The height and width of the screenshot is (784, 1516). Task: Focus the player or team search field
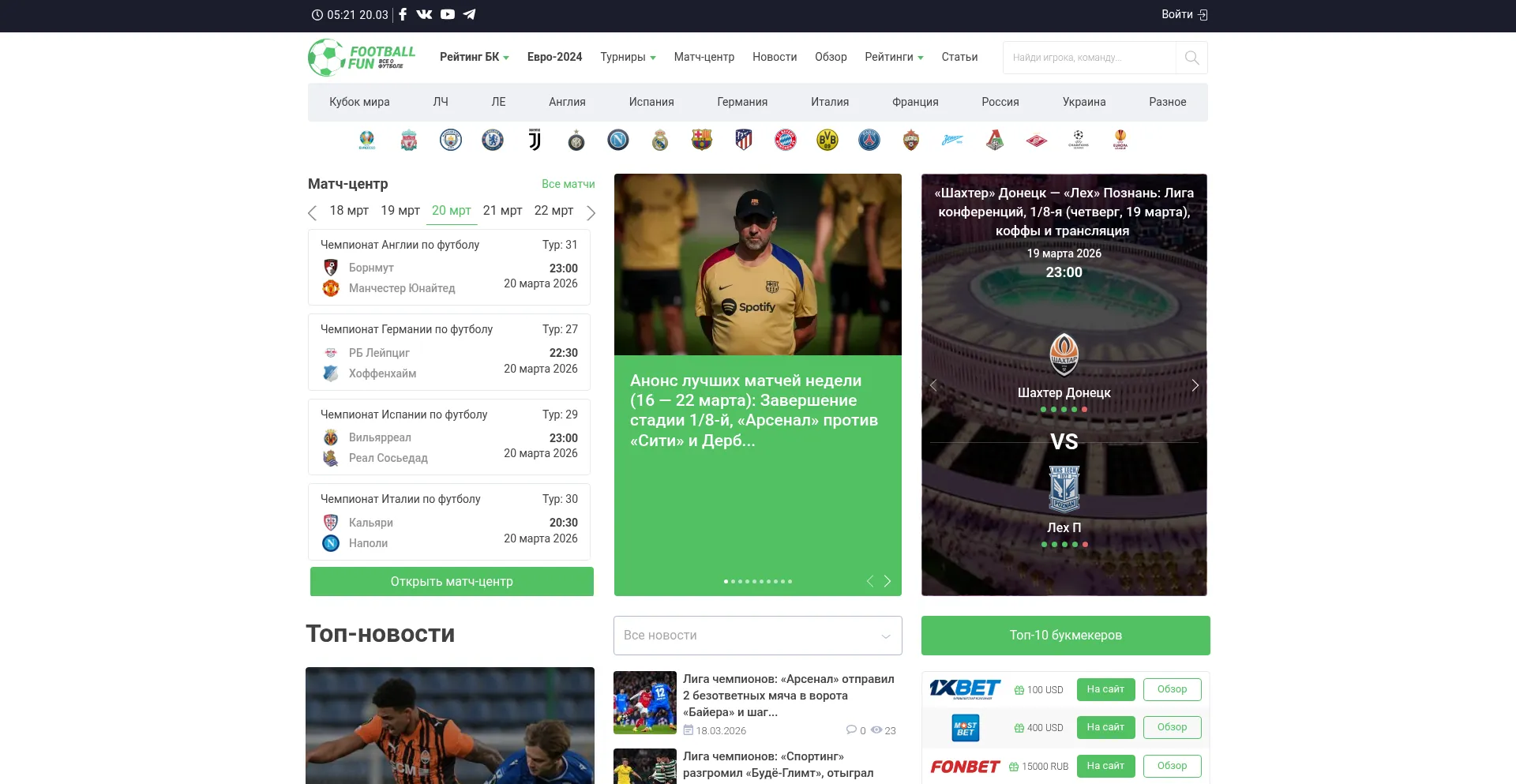[1090, 58]
